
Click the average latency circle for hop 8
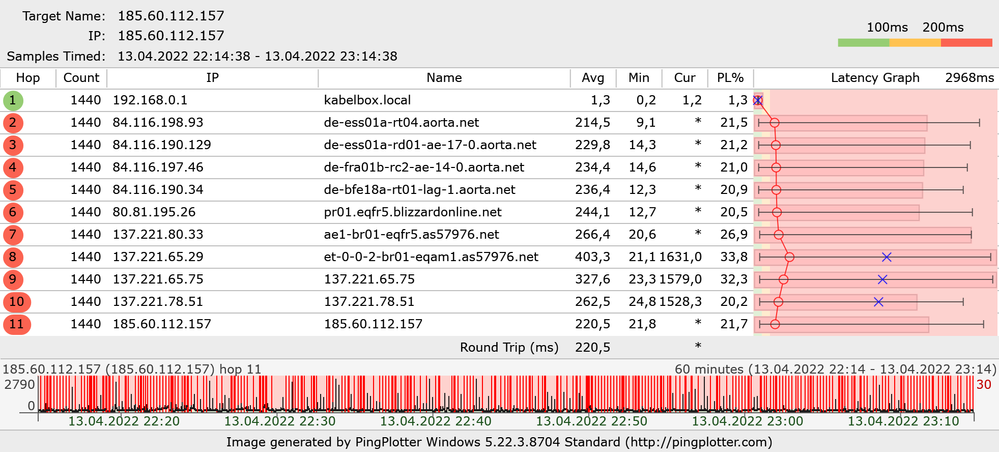pos(789,257)
